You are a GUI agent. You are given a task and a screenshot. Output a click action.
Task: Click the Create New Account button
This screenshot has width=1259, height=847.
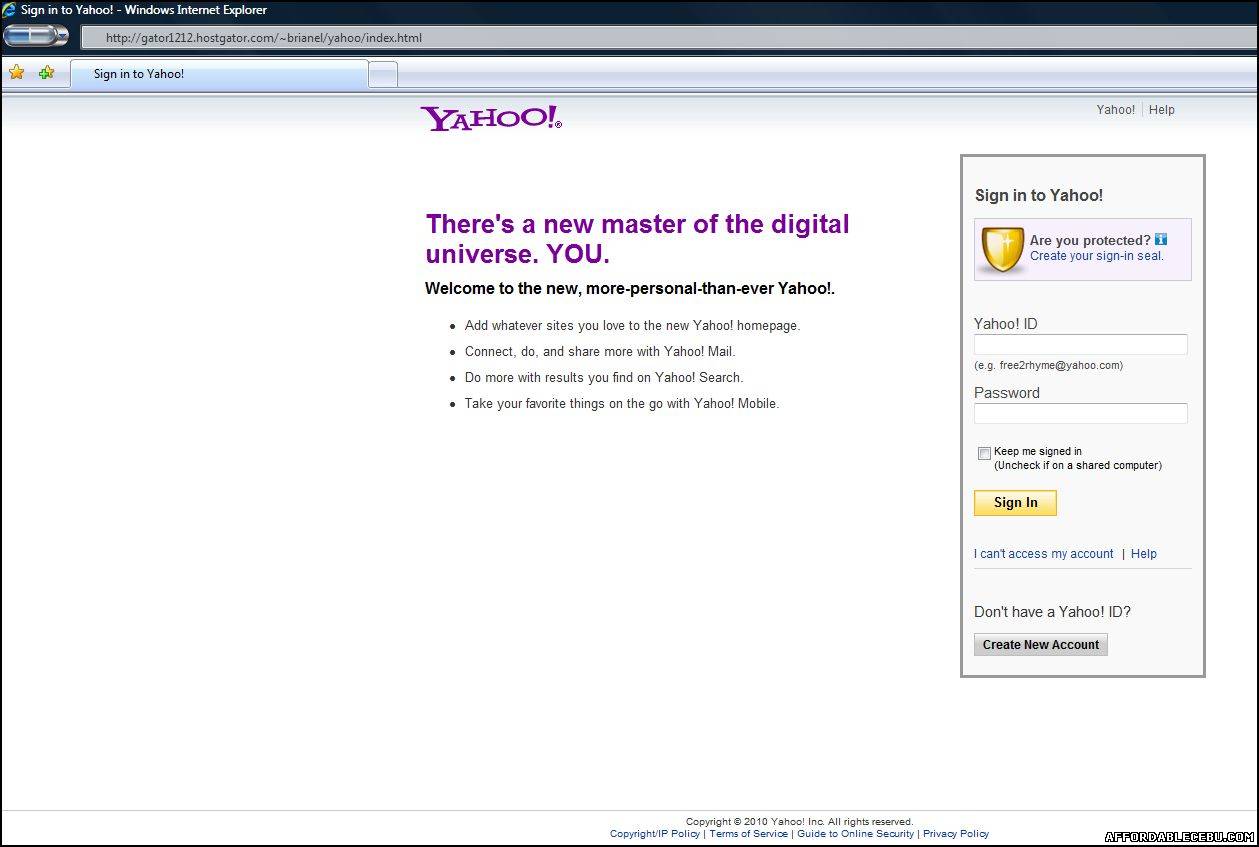[1041, 645]
